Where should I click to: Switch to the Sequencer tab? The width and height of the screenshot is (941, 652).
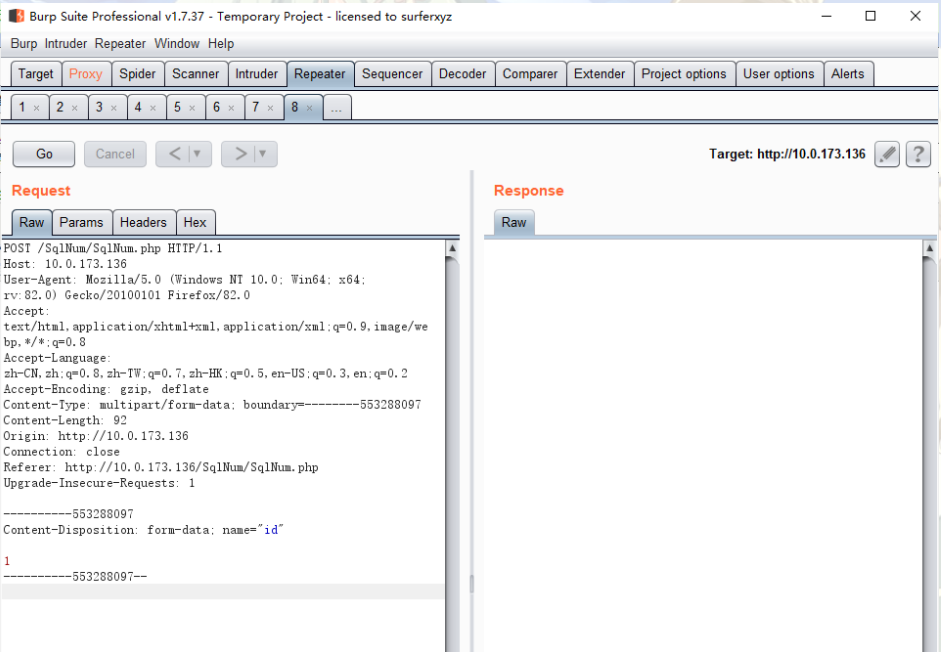pos(392,74)
